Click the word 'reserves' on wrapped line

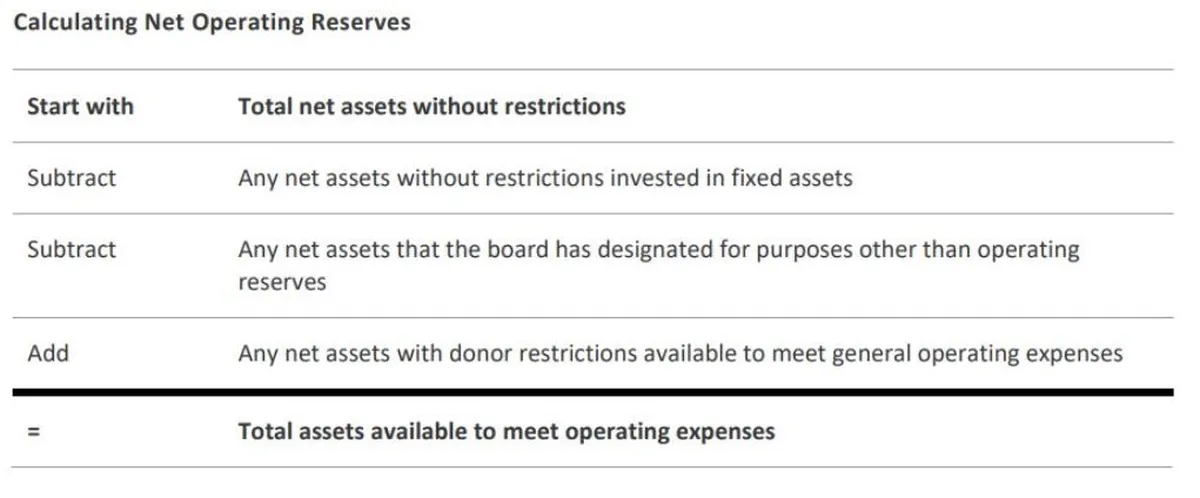click(282, 282)
